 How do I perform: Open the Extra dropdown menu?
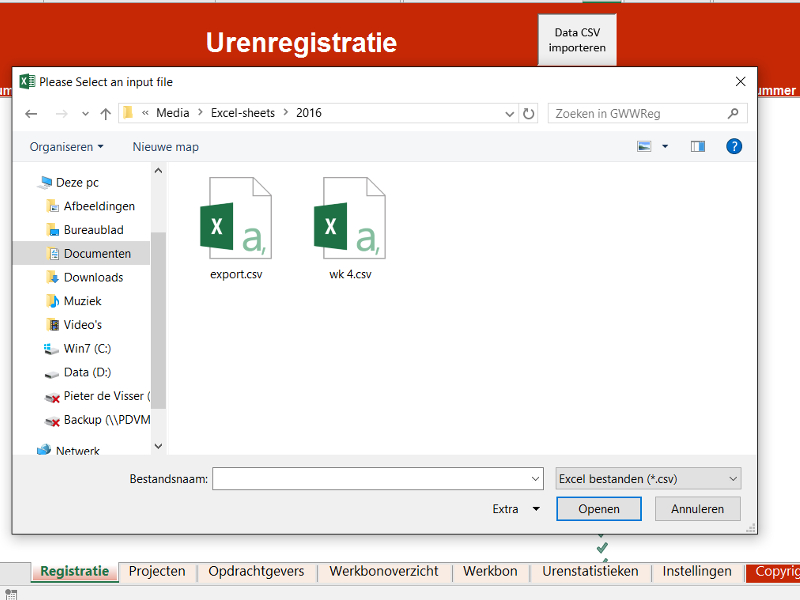(x=516, y=509)
